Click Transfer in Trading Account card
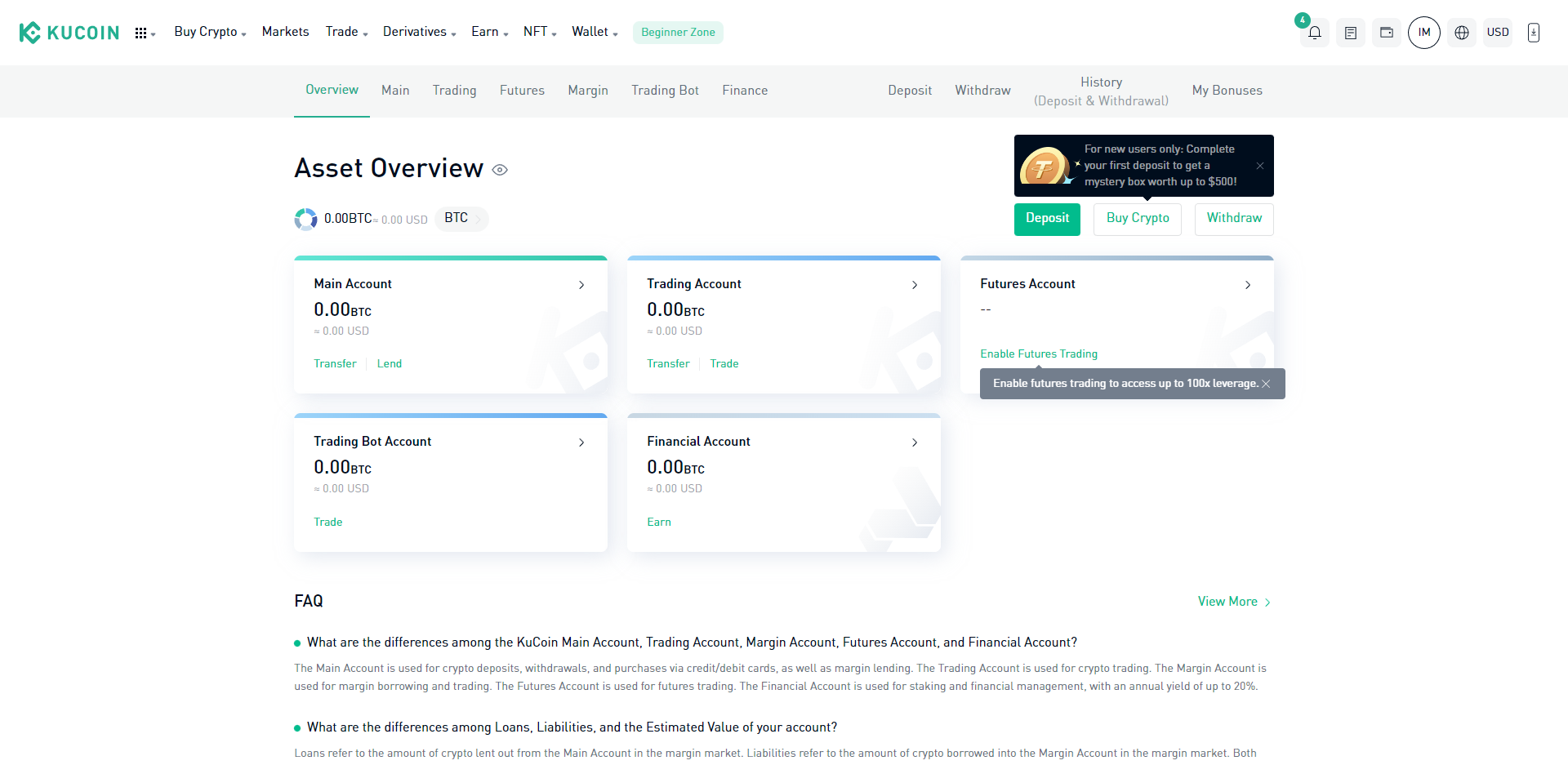This screenshot has height=765, width=1568. [668, 364]
